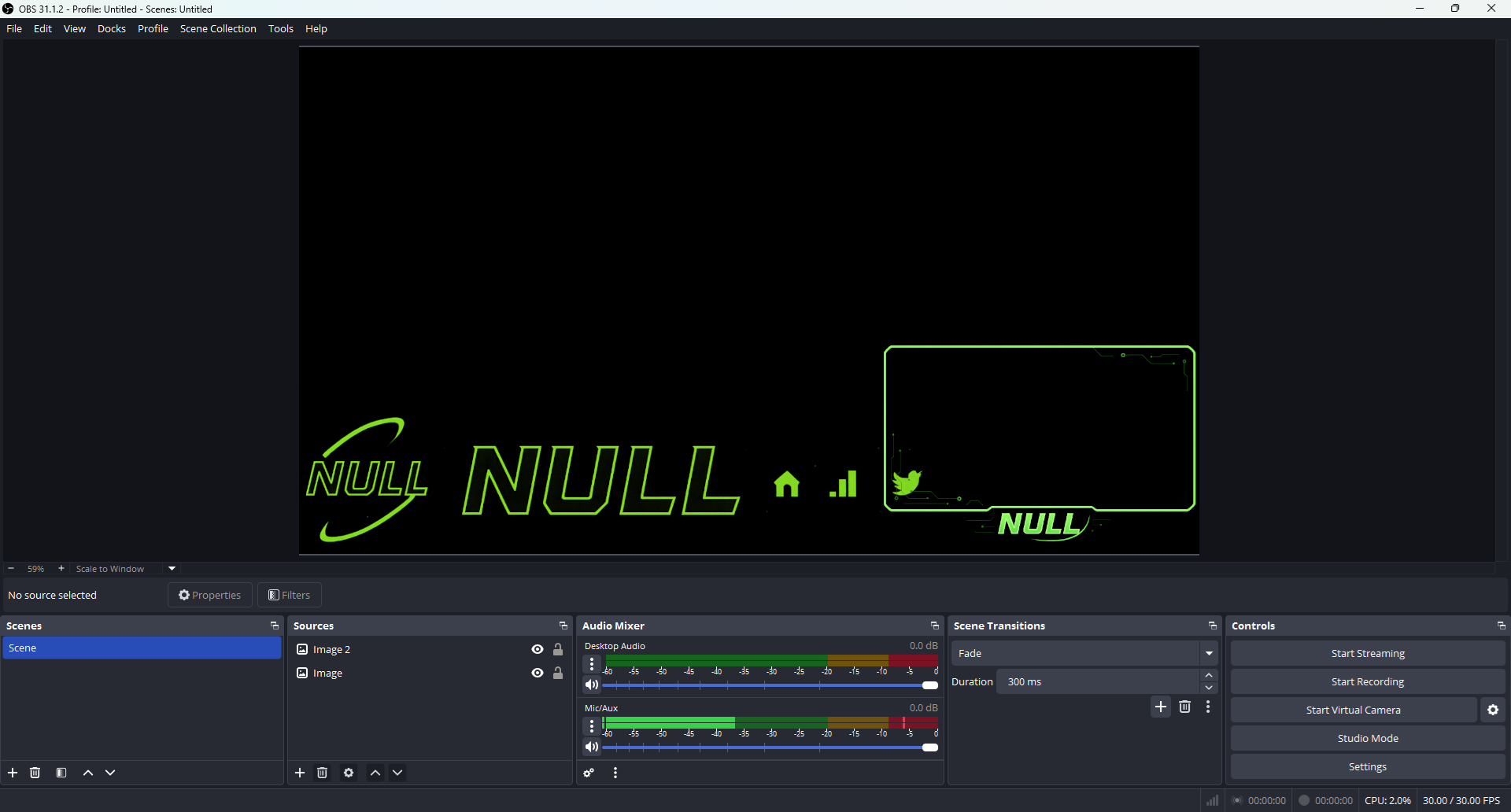Open Desktop Audio options with the dots menu
Screen dimensions: 1511x812
592,665
